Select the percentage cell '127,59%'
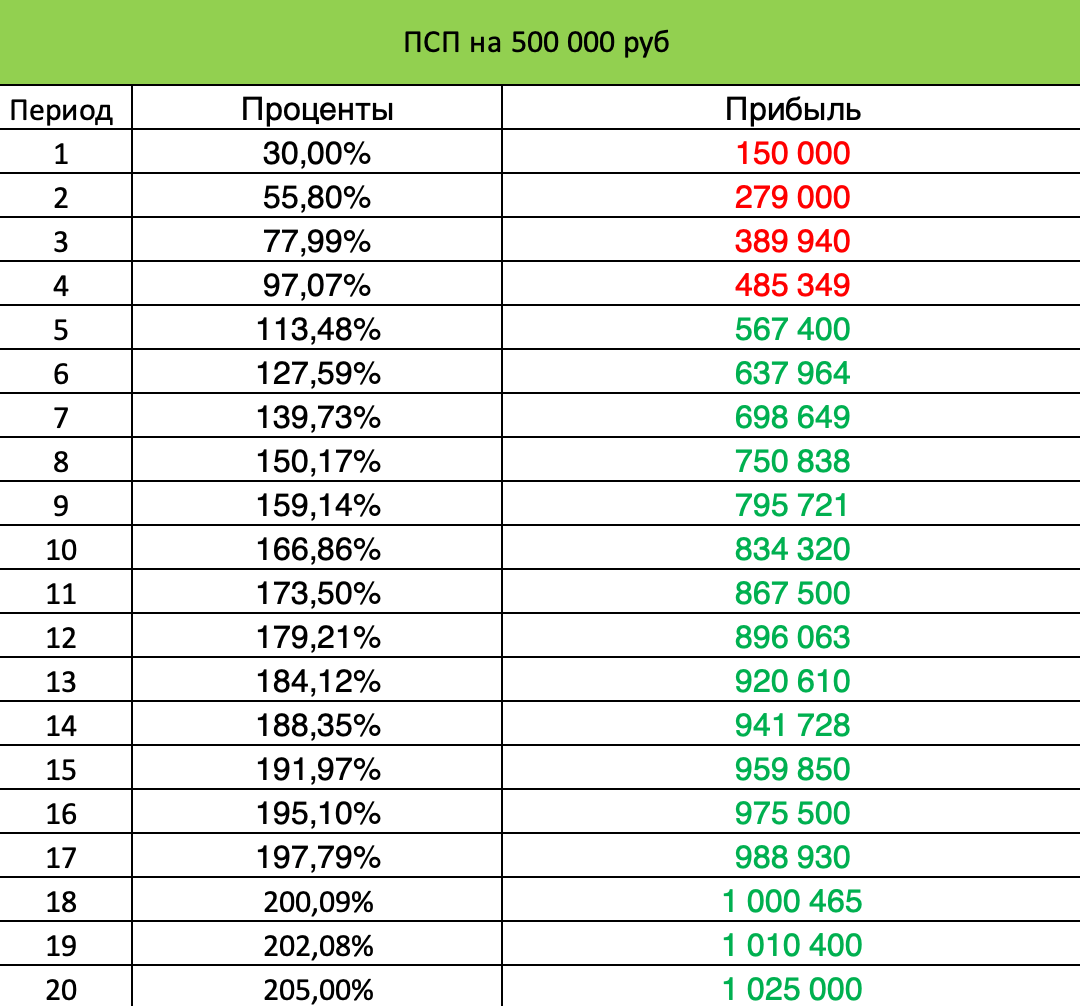The image size is (1080, 1006). pyautogui.click(x=318, y=373)
